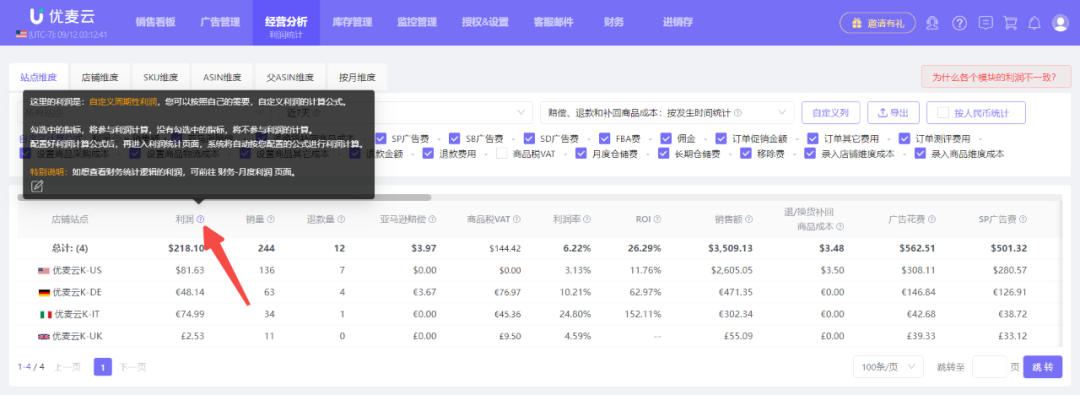Open the 100条/页 page size dropdown
The width and height of the screenshot is (1080, 395).
pos(888,367)
